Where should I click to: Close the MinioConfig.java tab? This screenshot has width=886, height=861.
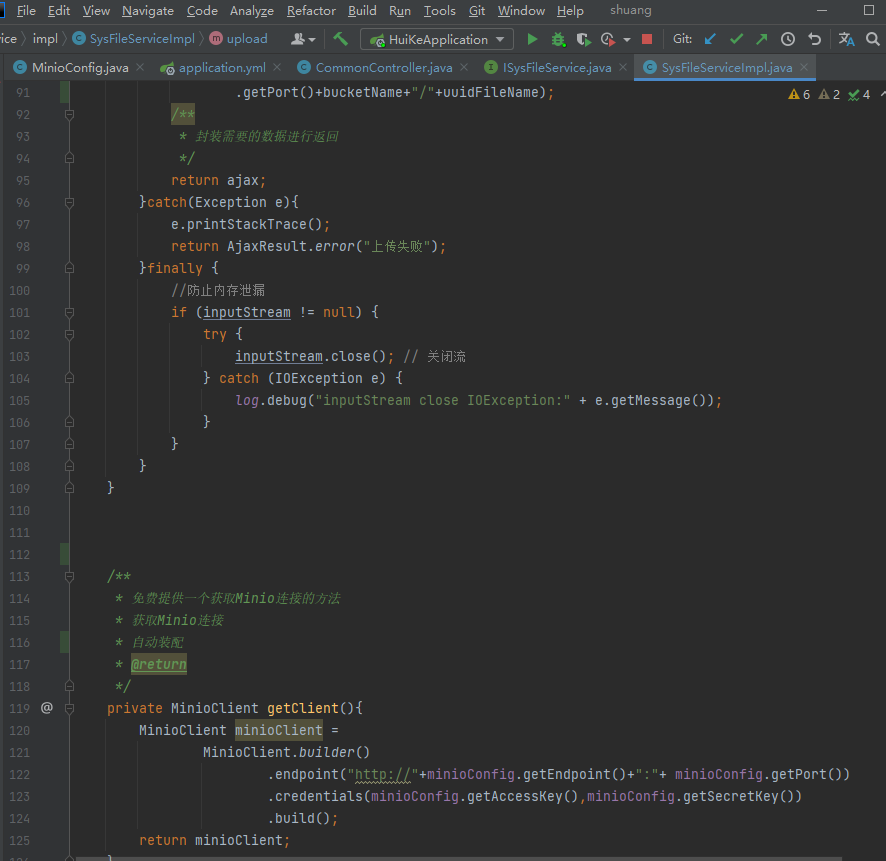tap(140, 67)
